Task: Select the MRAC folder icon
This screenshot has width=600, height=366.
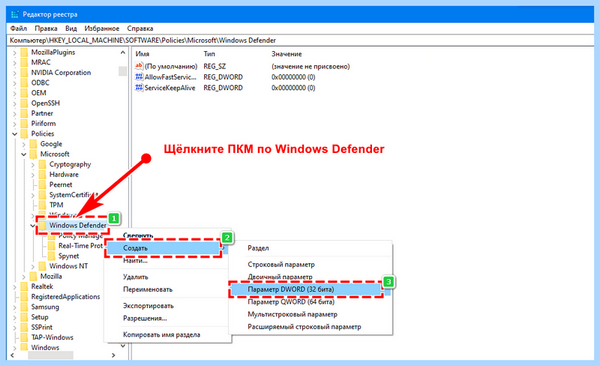Action: click(24, 62)
